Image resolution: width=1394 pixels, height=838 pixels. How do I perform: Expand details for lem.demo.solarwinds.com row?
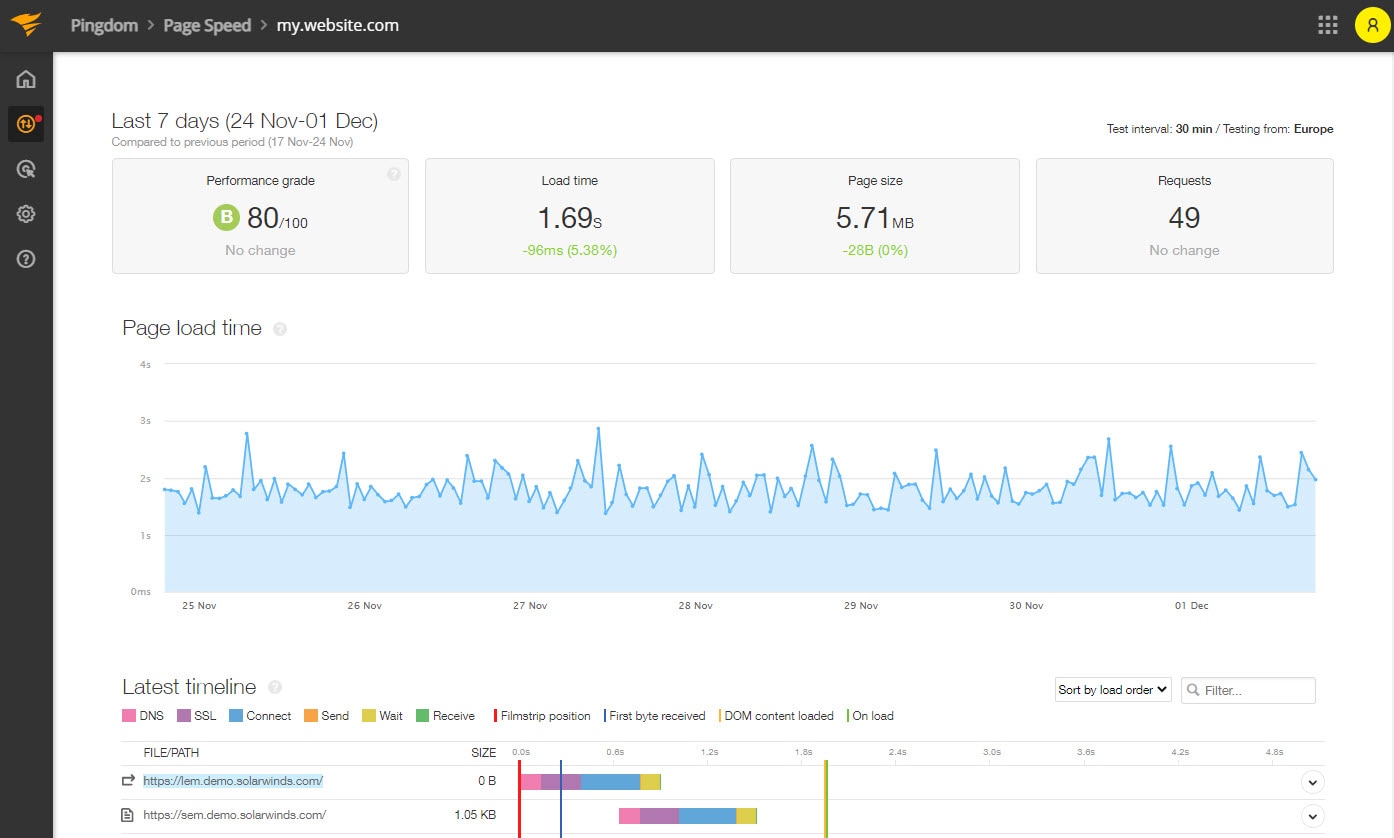pyautogui.click(x=1312, y=781)
